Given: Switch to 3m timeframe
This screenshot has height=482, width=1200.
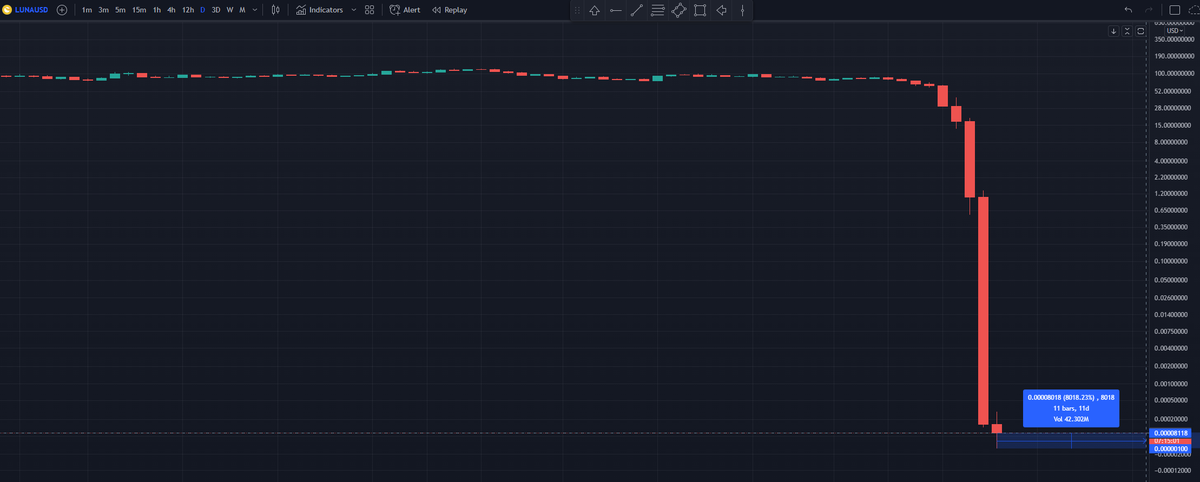Looking at the screenshot, I should click(103, 10).
